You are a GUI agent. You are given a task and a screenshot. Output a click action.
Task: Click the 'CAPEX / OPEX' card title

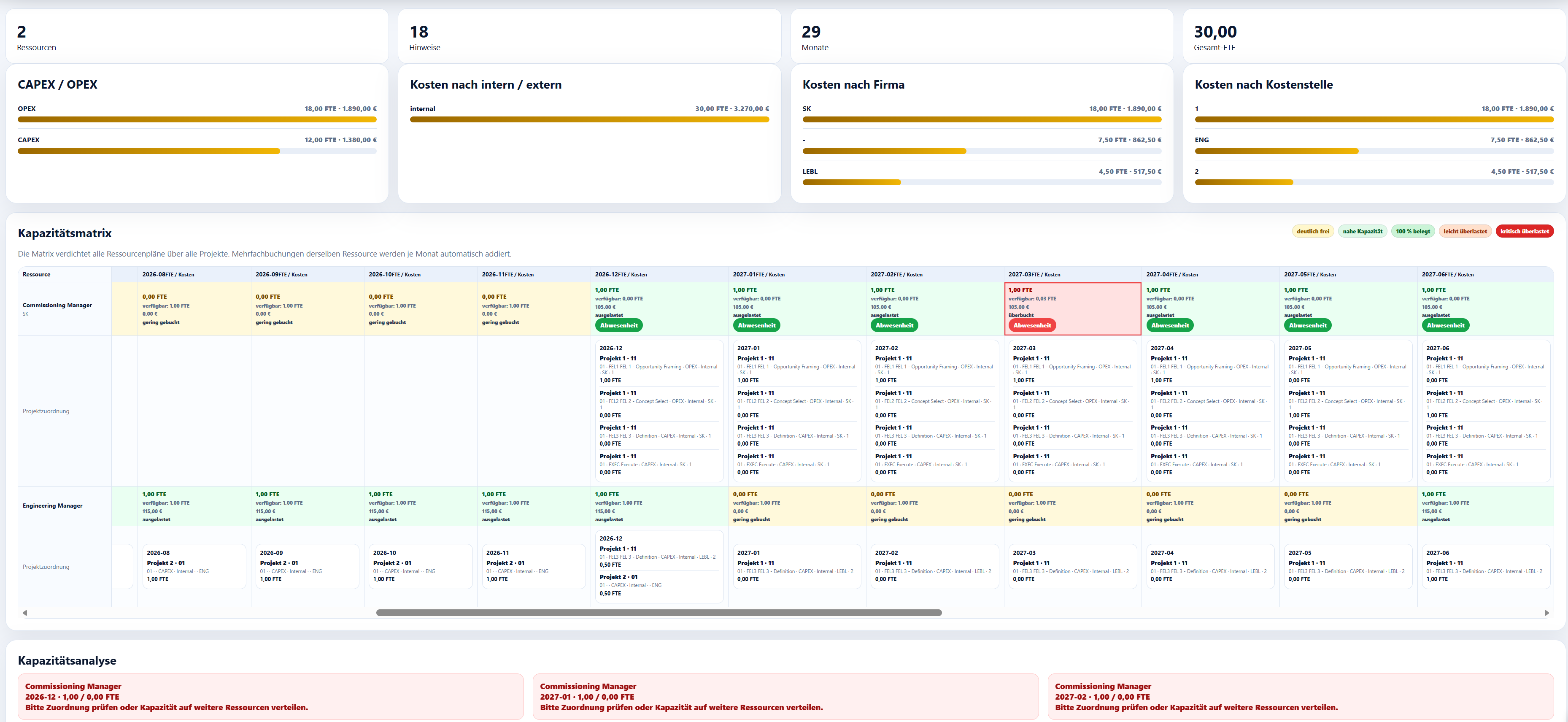click(x=57, y=85)
